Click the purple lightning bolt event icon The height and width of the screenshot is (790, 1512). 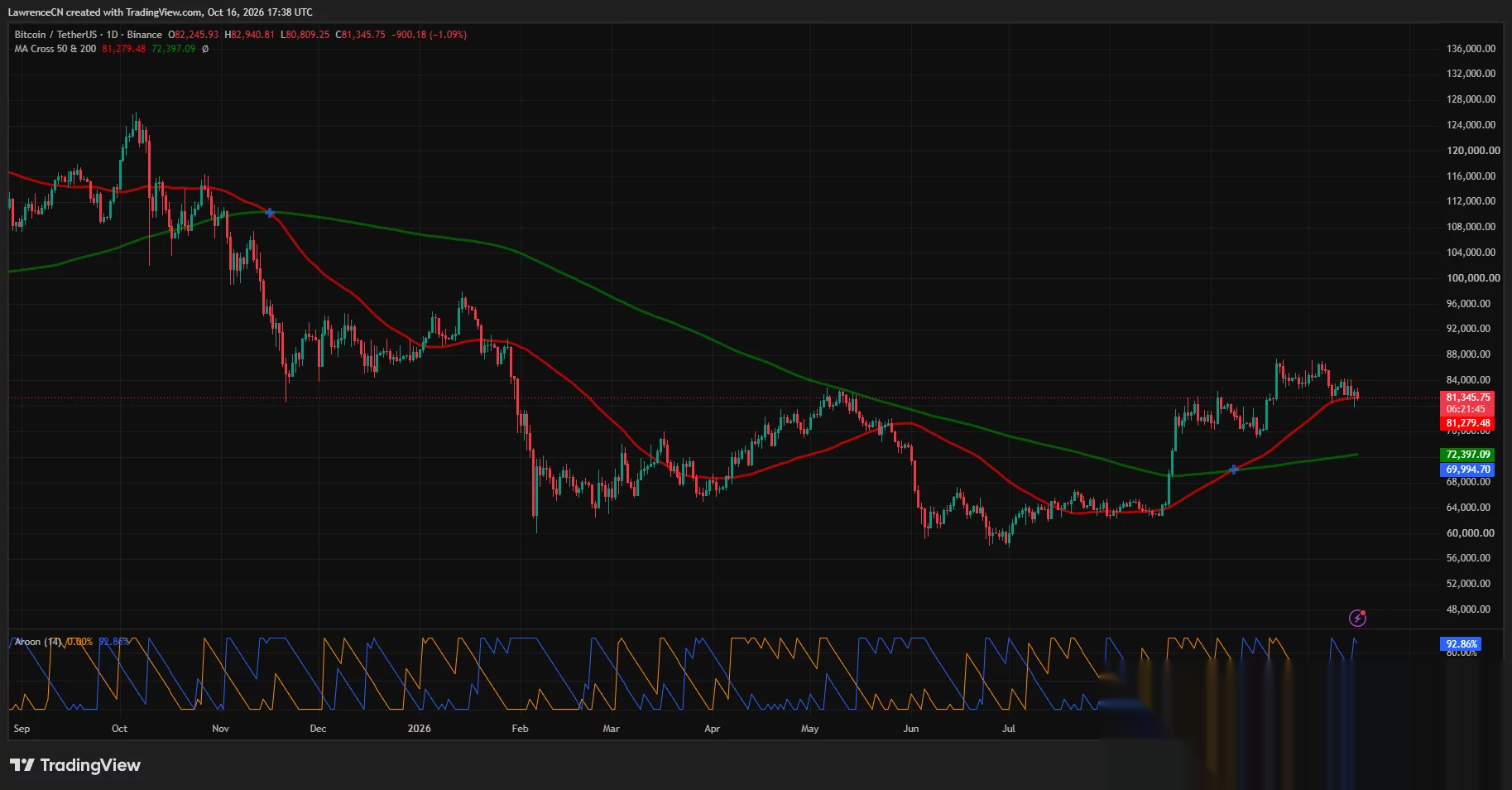[1357, 618]
